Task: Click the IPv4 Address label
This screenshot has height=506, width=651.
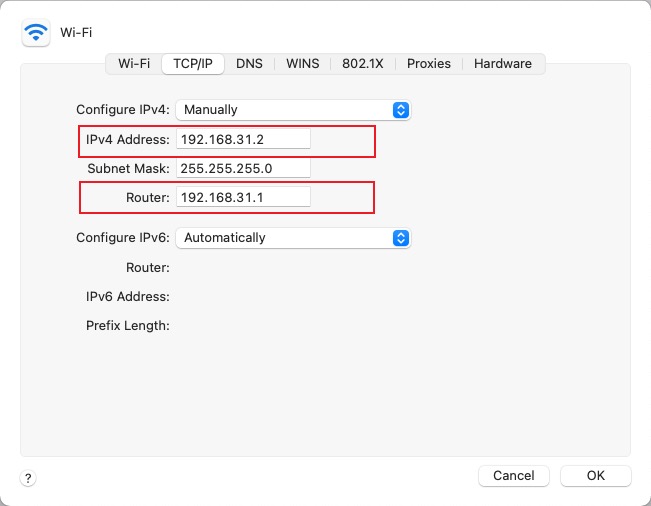Action: (127, 139)
